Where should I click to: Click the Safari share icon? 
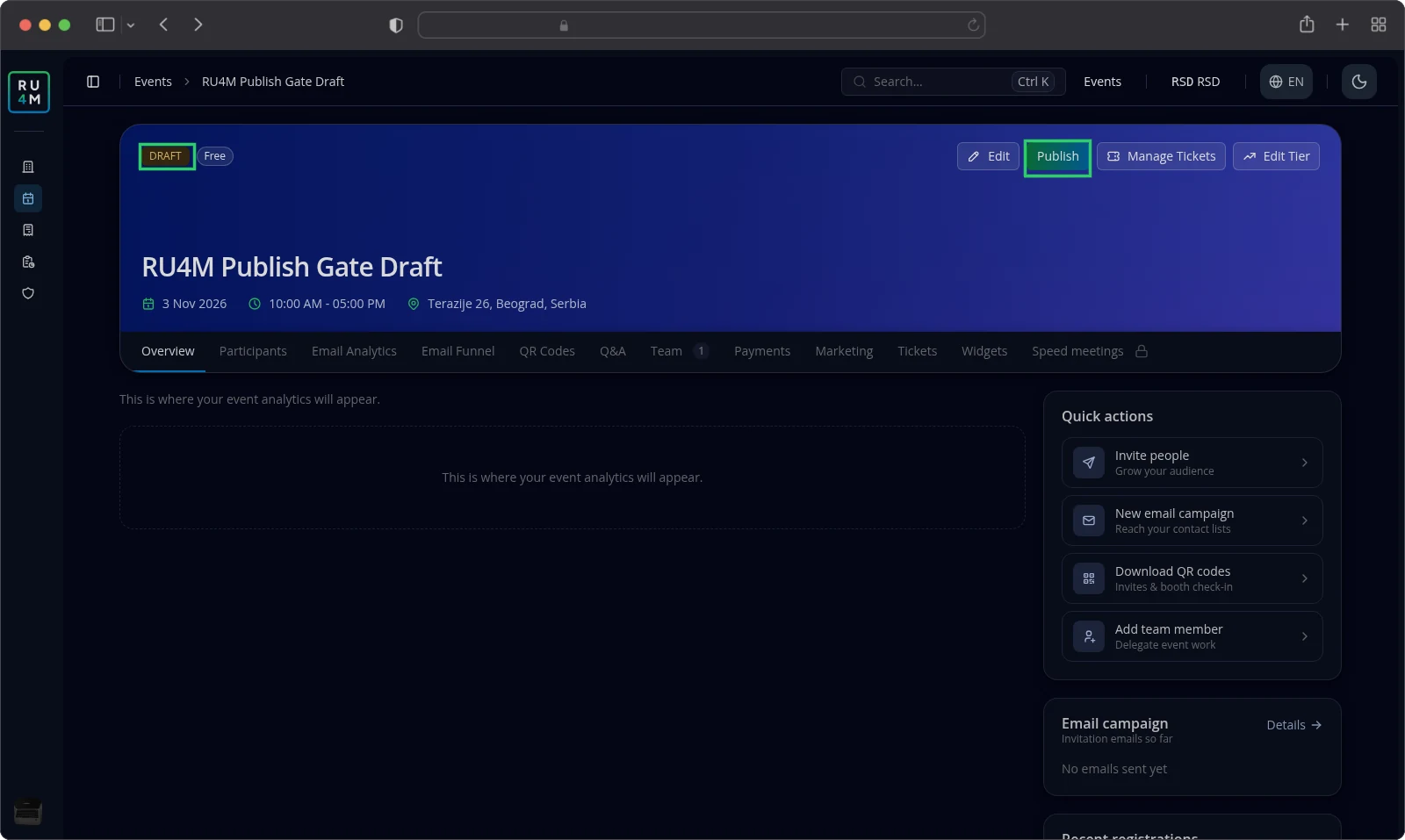(x=1307, y=25)
